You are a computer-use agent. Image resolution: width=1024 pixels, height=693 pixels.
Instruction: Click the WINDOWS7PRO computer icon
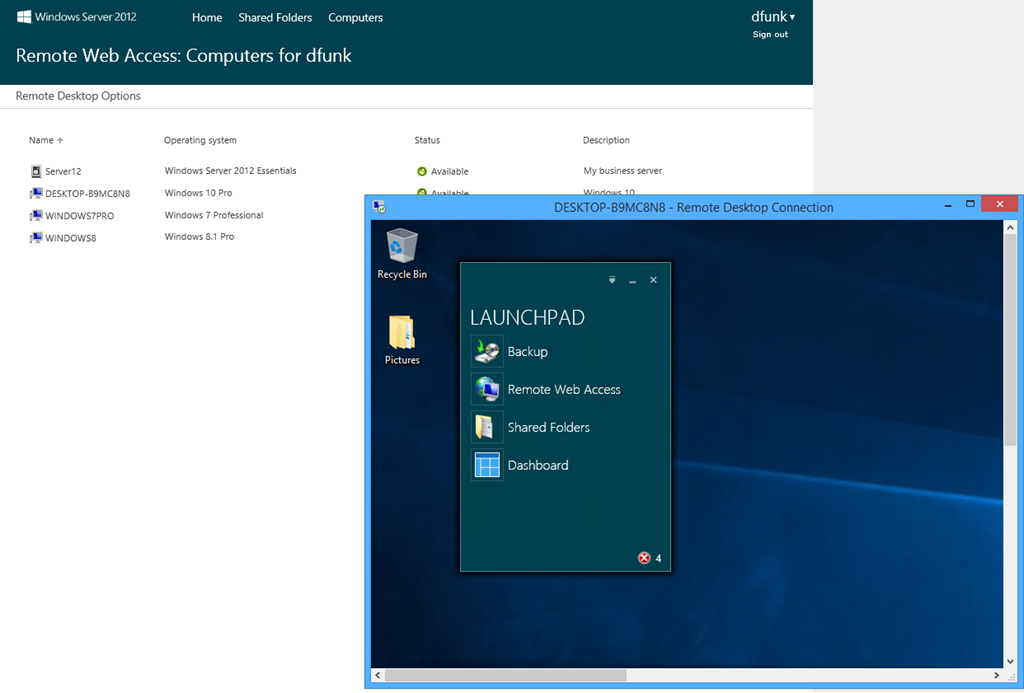click(36, 215)
